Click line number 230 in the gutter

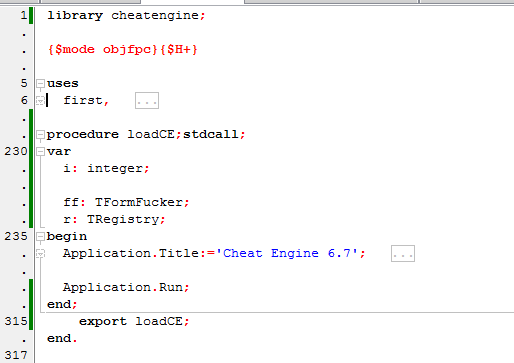[x=16, y=151]
